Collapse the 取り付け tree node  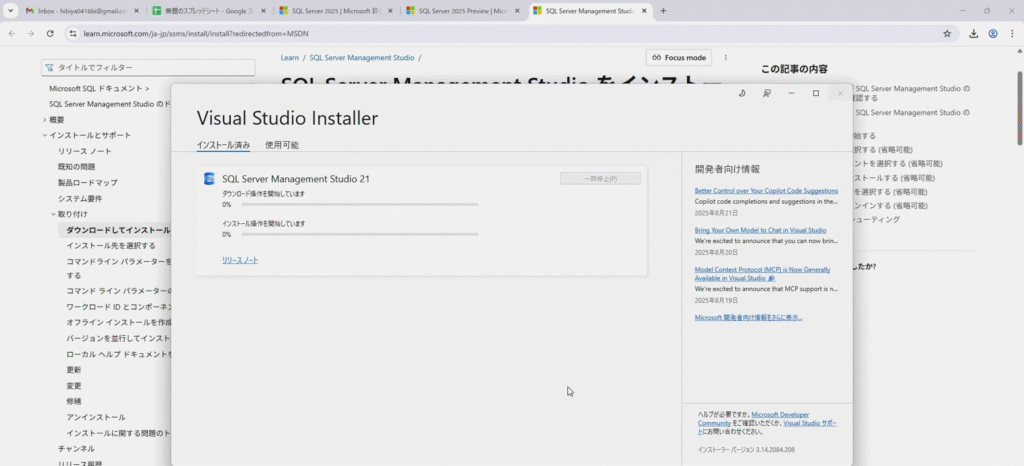click(x=54, y=214)
